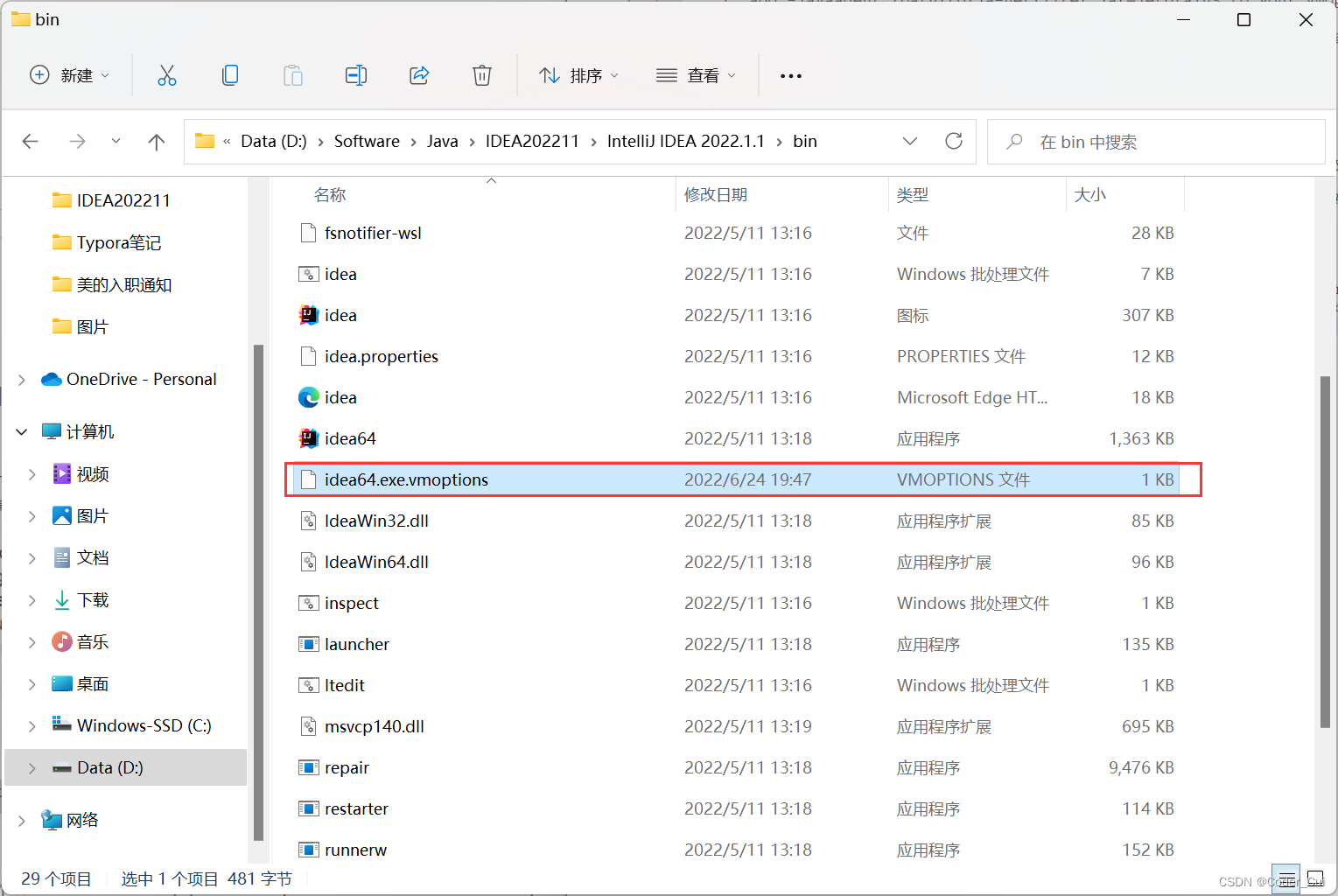Click Data (D:) in the breadcrumb
The image size is (1338, 896).
[x=274, y=141]
